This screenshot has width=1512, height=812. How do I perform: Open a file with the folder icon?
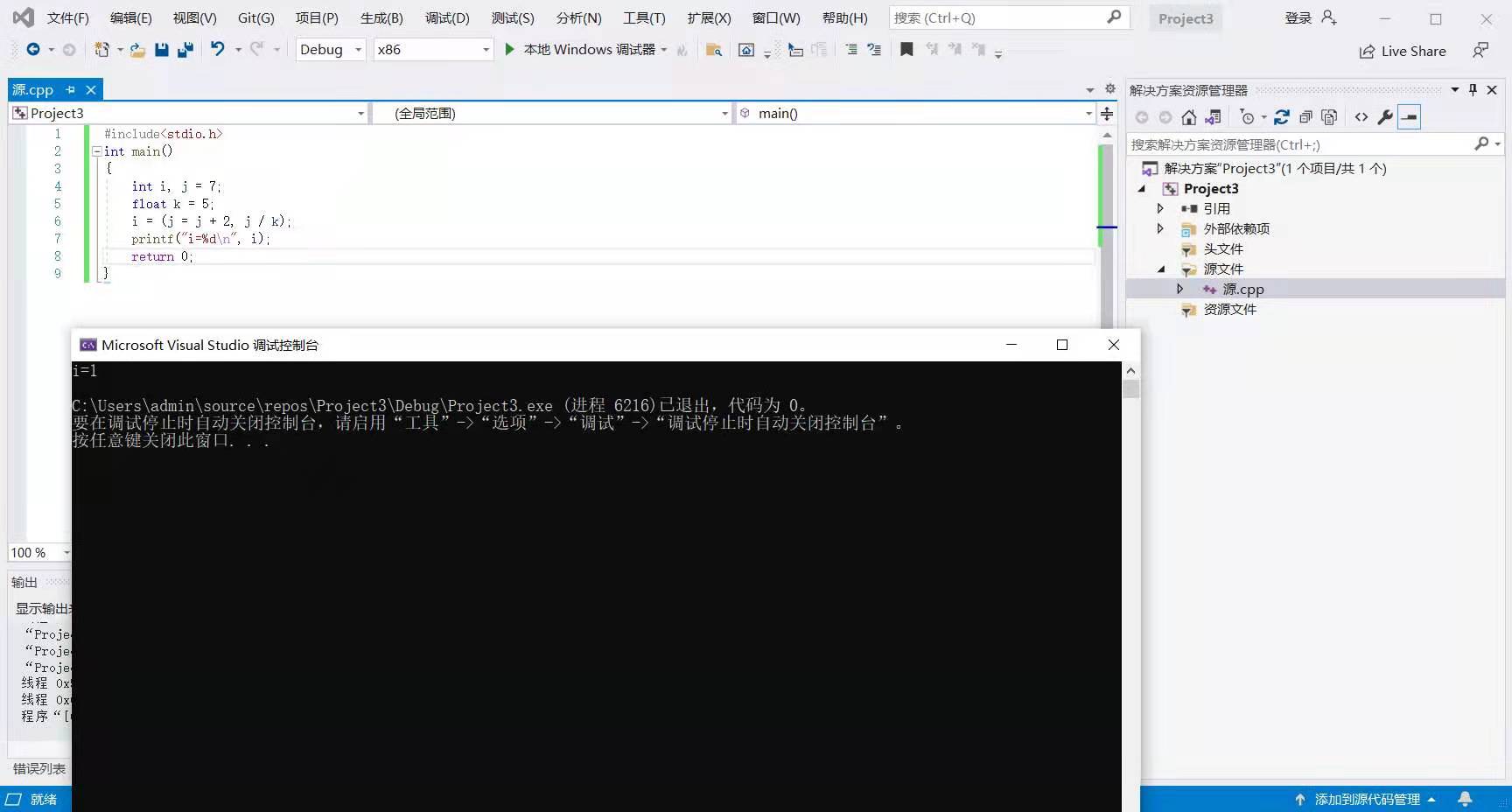[x=137, y=50]
